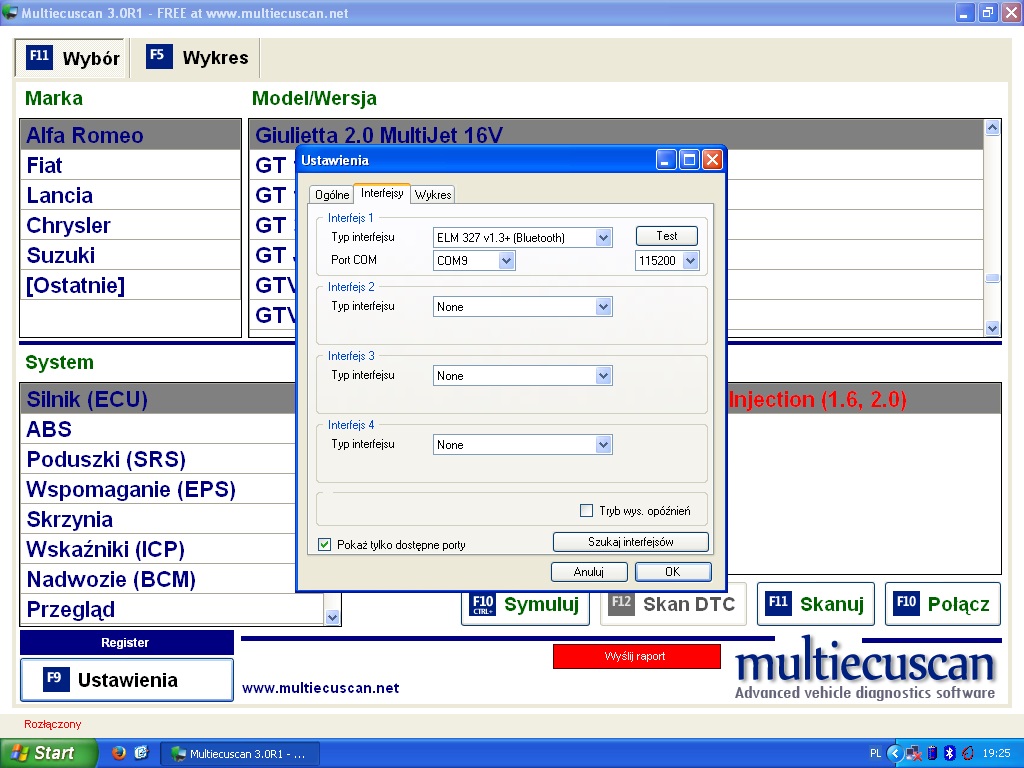Click the Bluetooth tray icon
The image size is (1024, 768).
click(950, 753)
